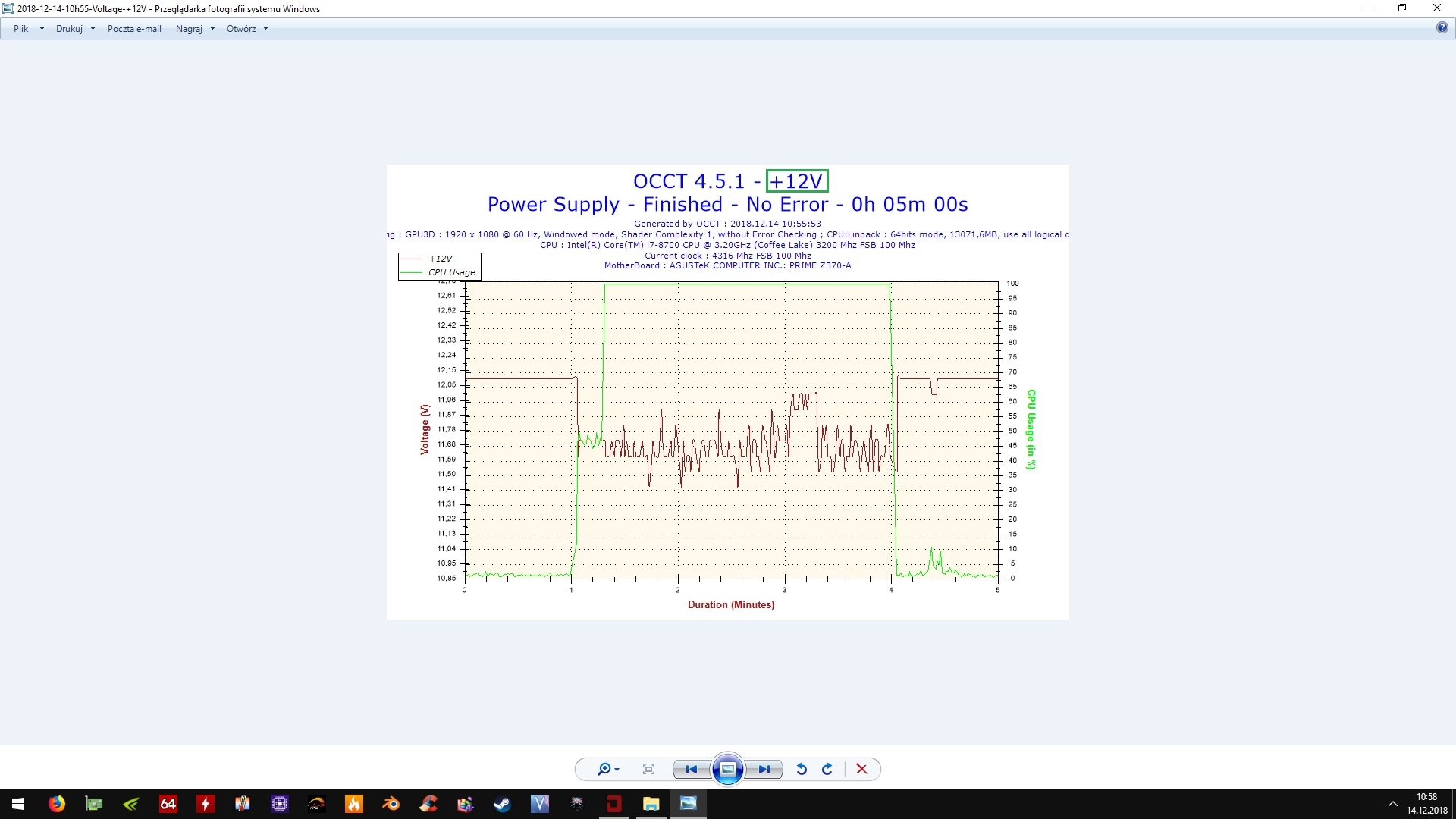Click Poczta e-mail

pos(134,29)
